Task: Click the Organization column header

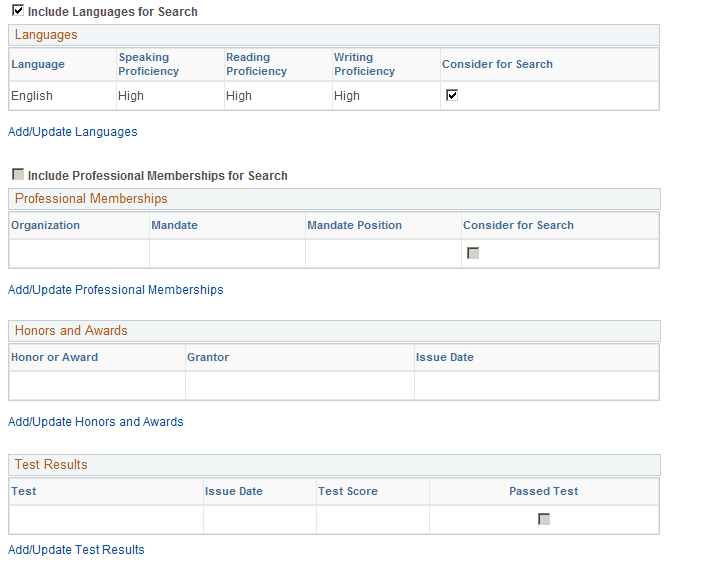Action: [x=46, y=225]
